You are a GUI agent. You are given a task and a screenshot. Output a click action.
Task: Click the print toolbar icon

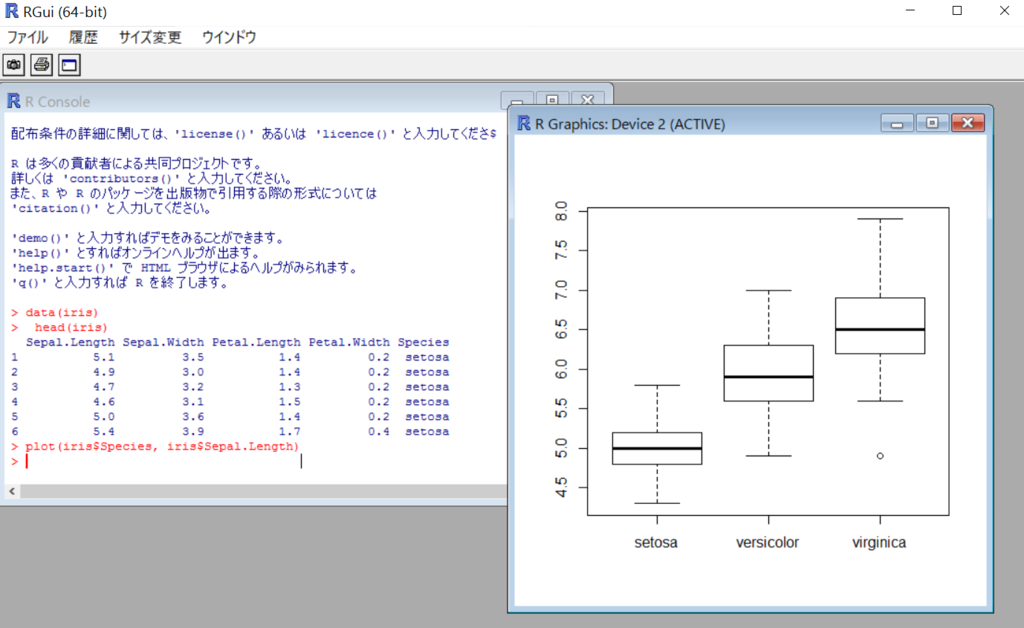[x=42, y=65]
